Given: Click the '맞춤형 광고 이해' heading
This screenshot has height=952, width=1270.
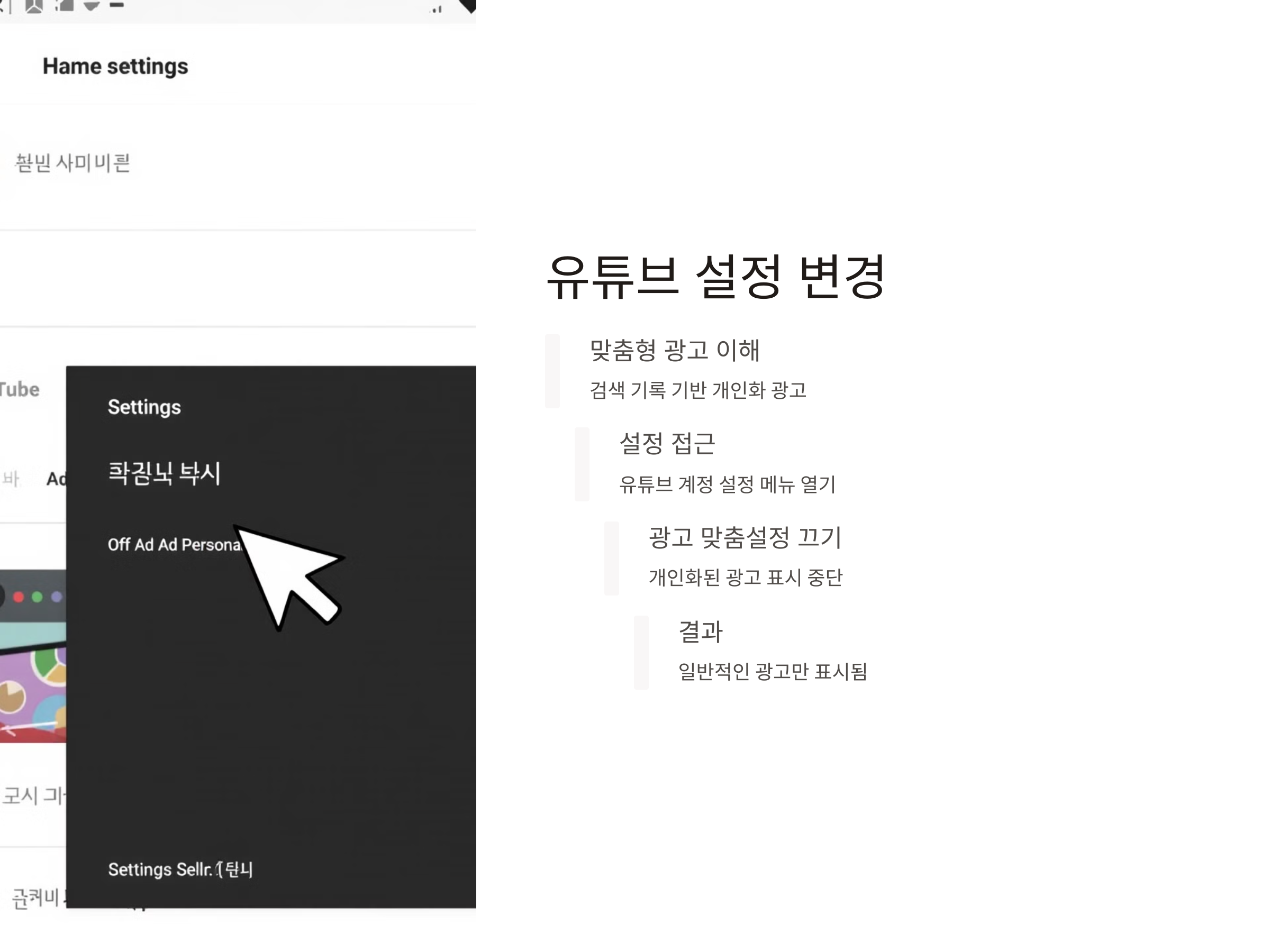Looking at the screenshot, I should pos(675,350).
